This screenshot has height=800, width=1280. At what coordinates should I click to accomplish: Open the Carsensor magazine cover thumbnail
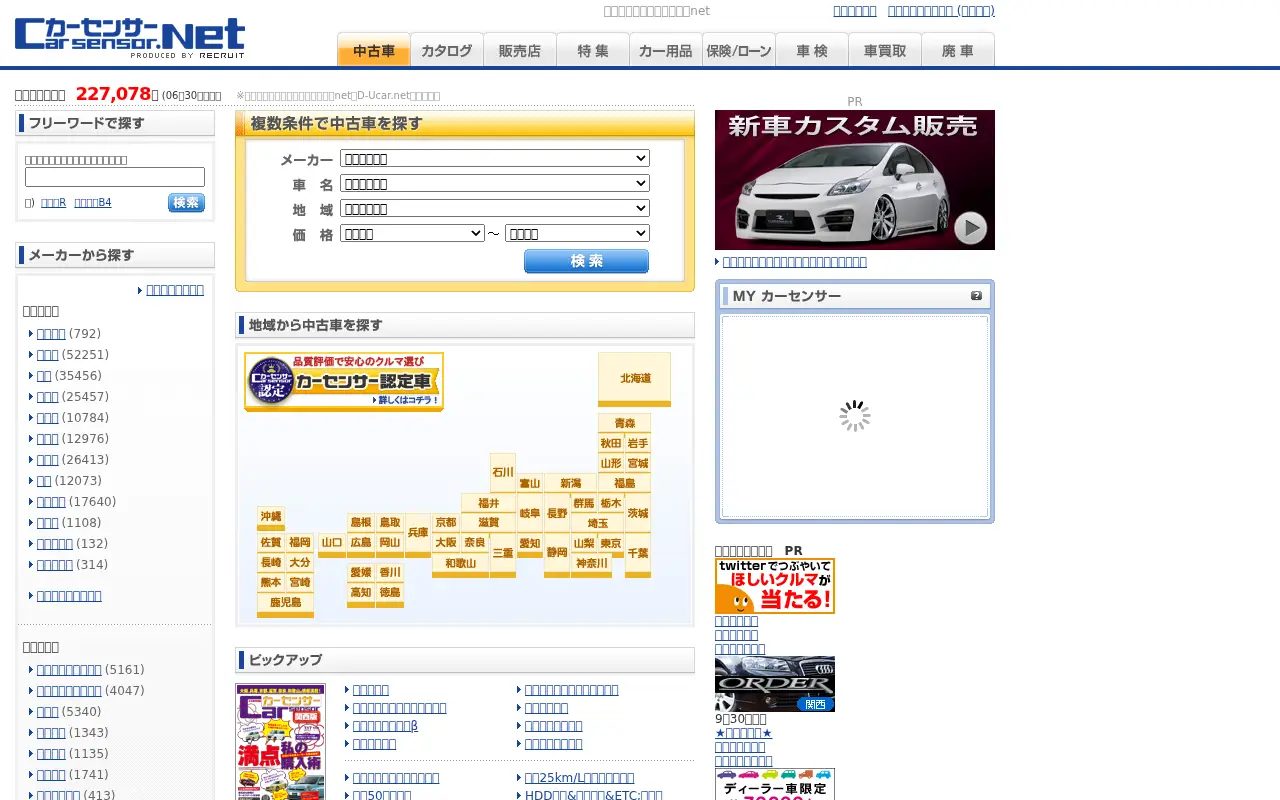click(280, 742)
